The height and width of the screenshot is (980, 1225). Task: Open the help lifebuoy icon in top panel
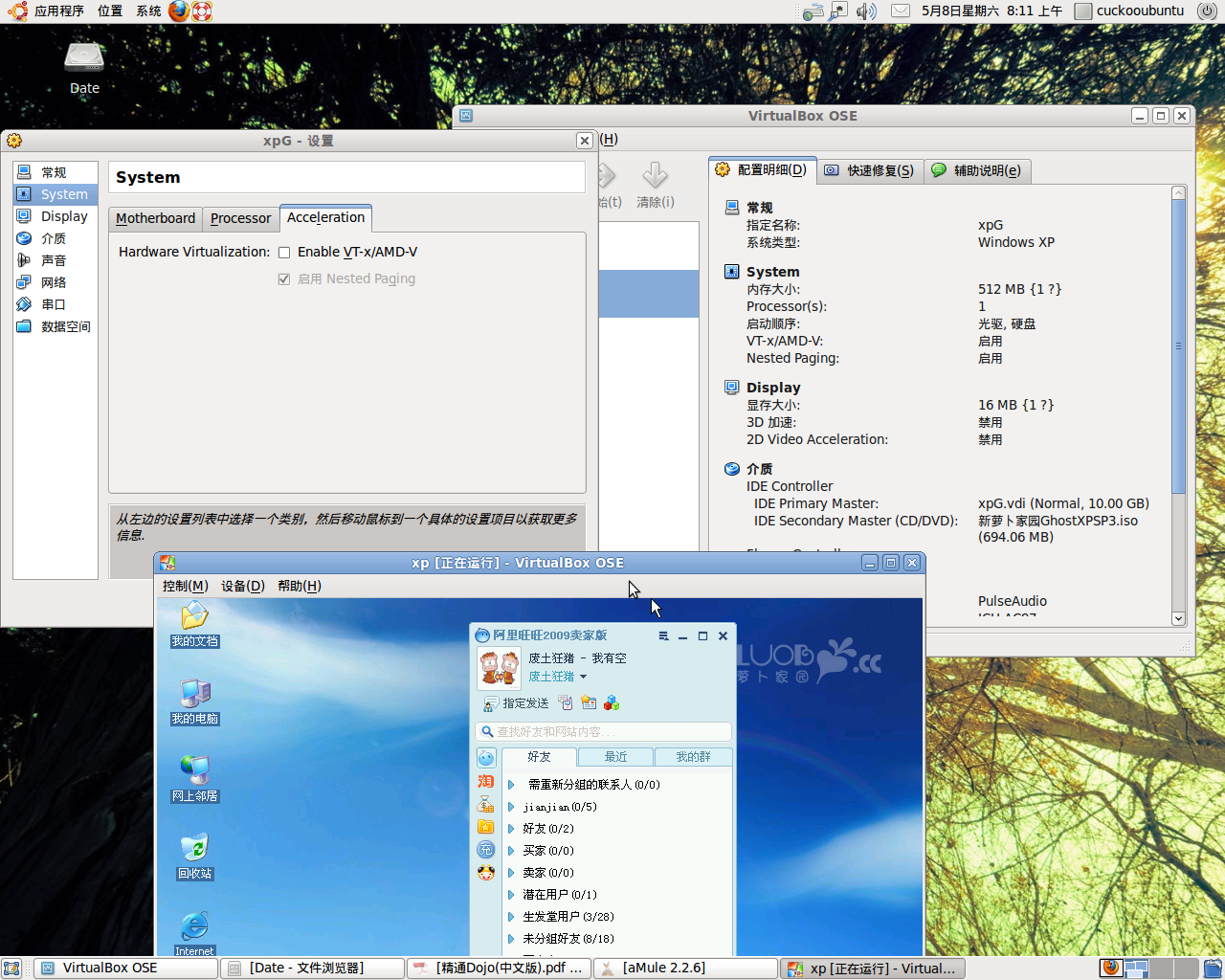pos(201,11)
